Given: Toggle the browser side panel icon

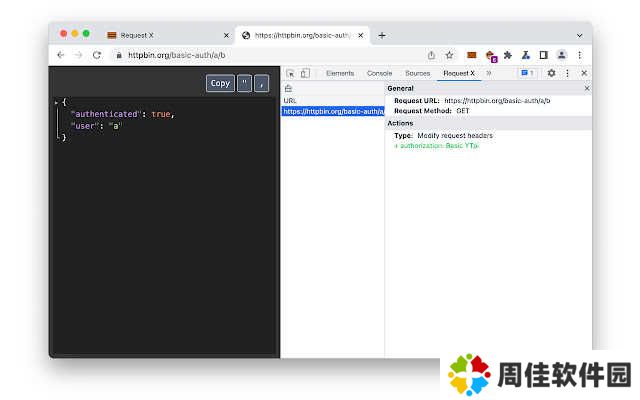Looking at the screenshot, I should tap(543, 55).
